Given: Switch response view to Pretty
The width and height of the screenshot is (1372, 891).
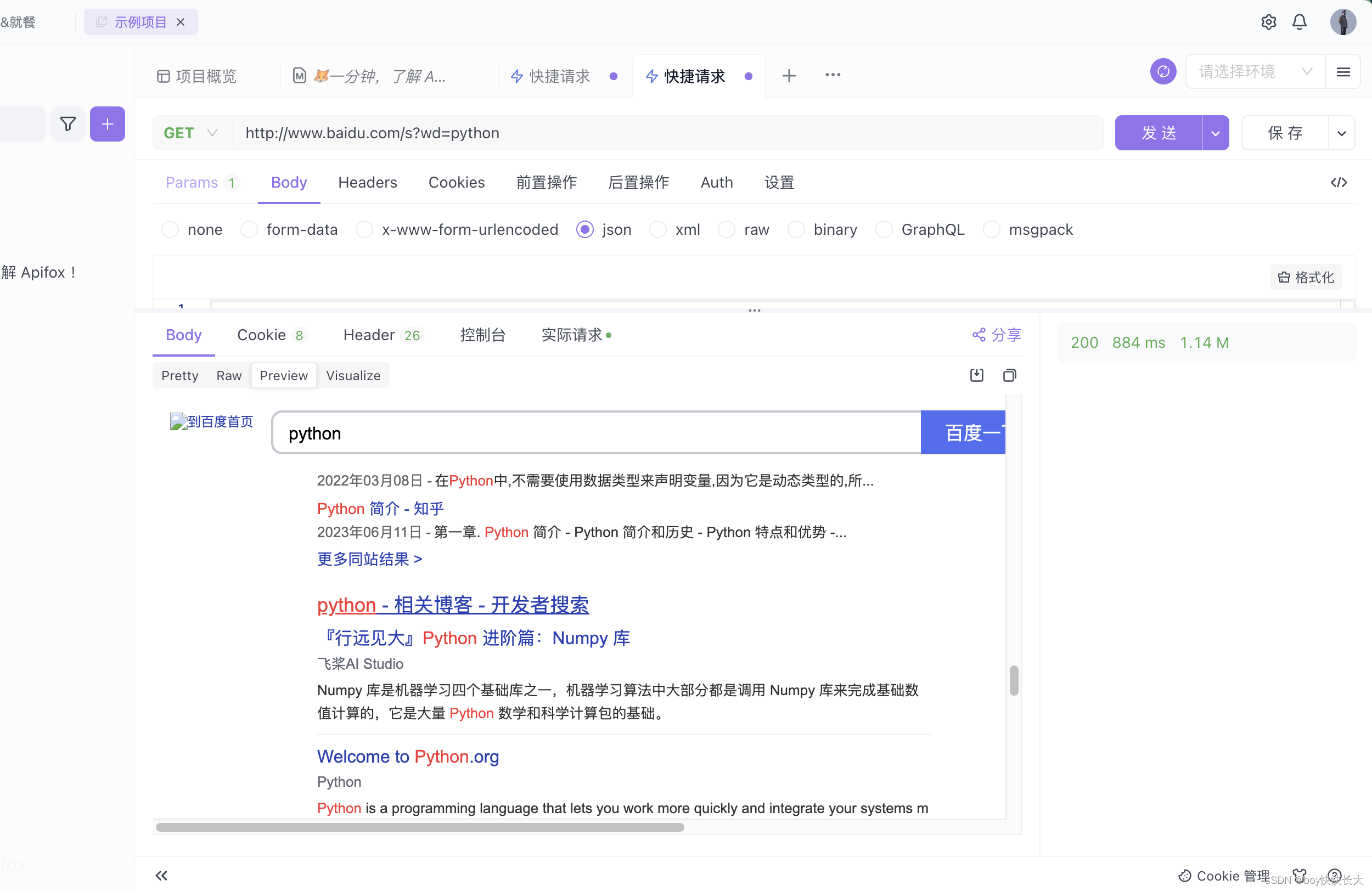Looking at the screenshot, I should (180, 376).
